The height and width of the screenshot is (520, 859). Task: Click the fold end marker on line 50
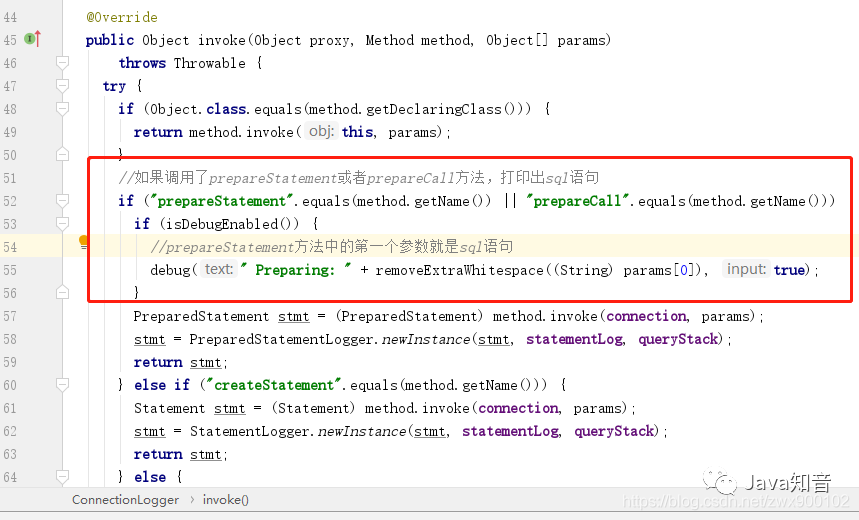[62, 155]
